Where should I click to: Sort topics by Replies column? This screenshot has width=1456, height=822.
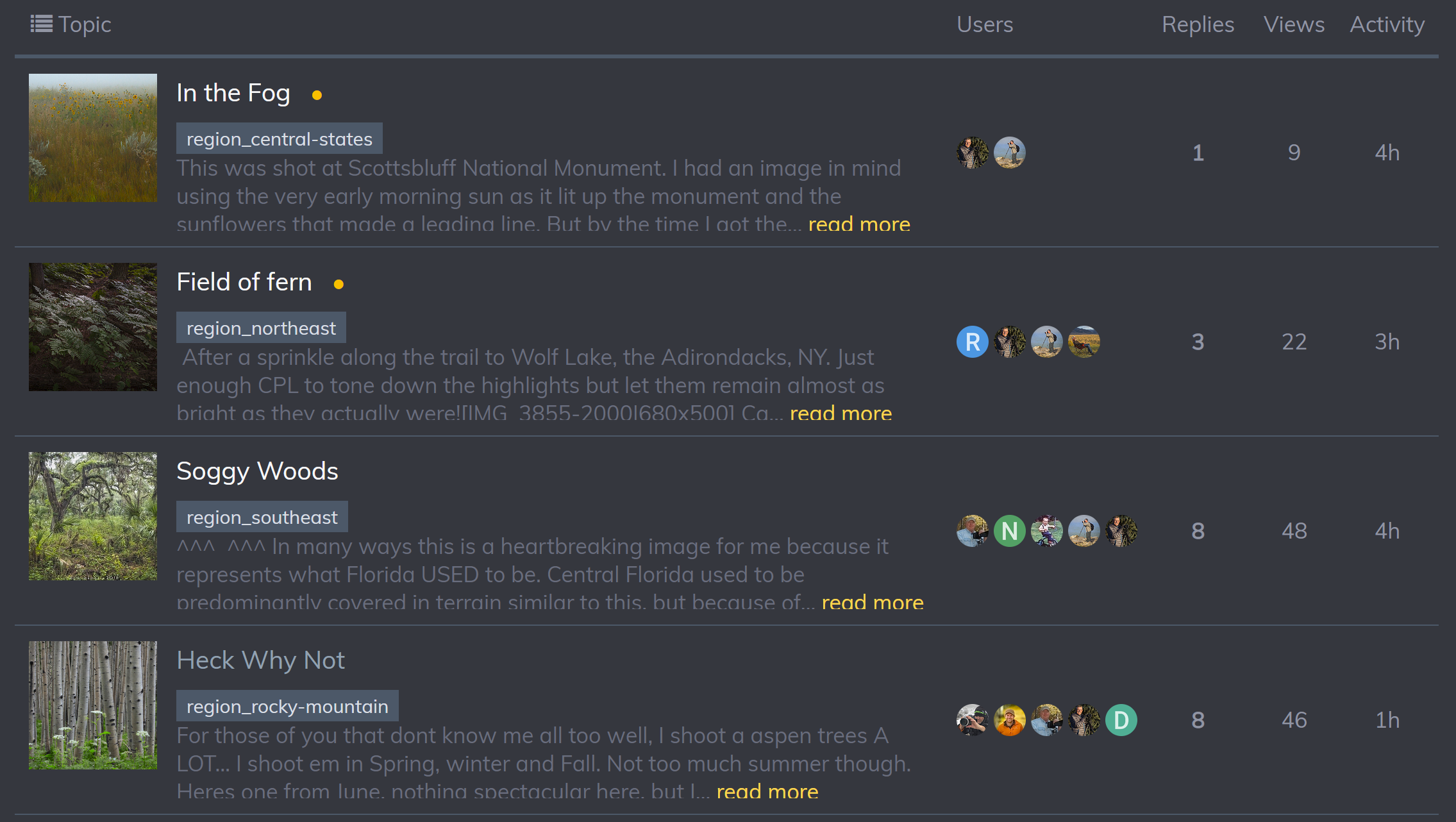(1198, 24)
